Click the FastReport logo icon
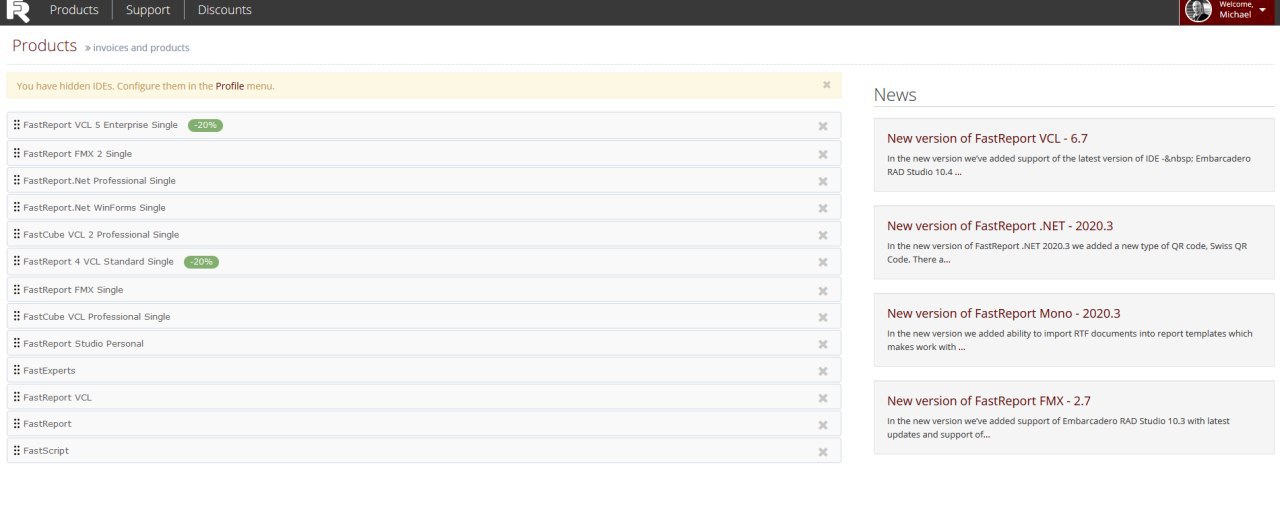Image resolution: width=1280 pixels, height=517 pixels. (18, 11)
